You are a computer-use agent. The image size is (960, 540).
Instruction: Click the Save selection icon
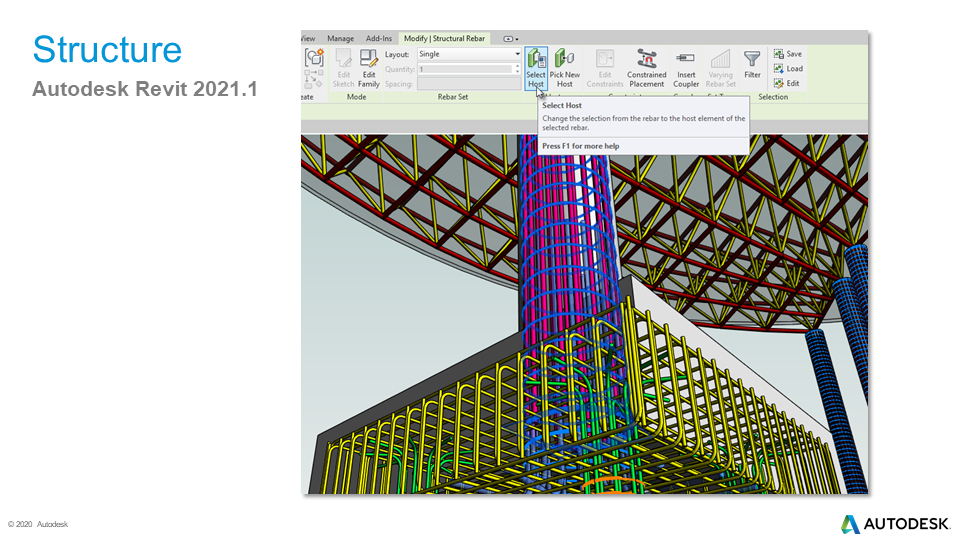[x=787, y=54]
